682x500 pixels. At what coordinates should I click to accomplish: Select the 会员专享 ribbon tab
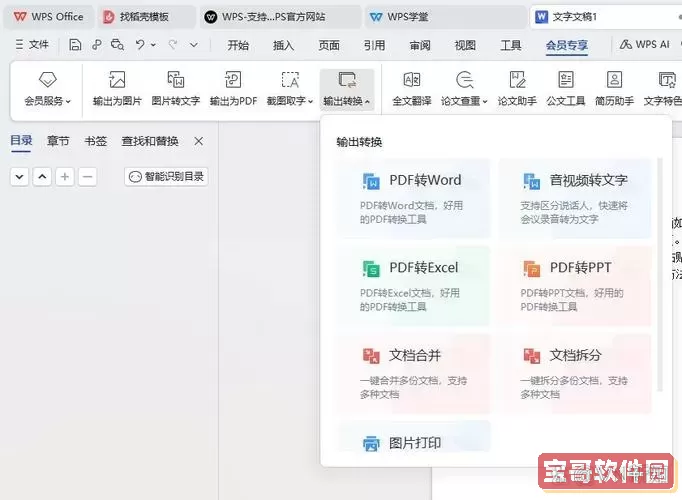click(x=567, y=45)
